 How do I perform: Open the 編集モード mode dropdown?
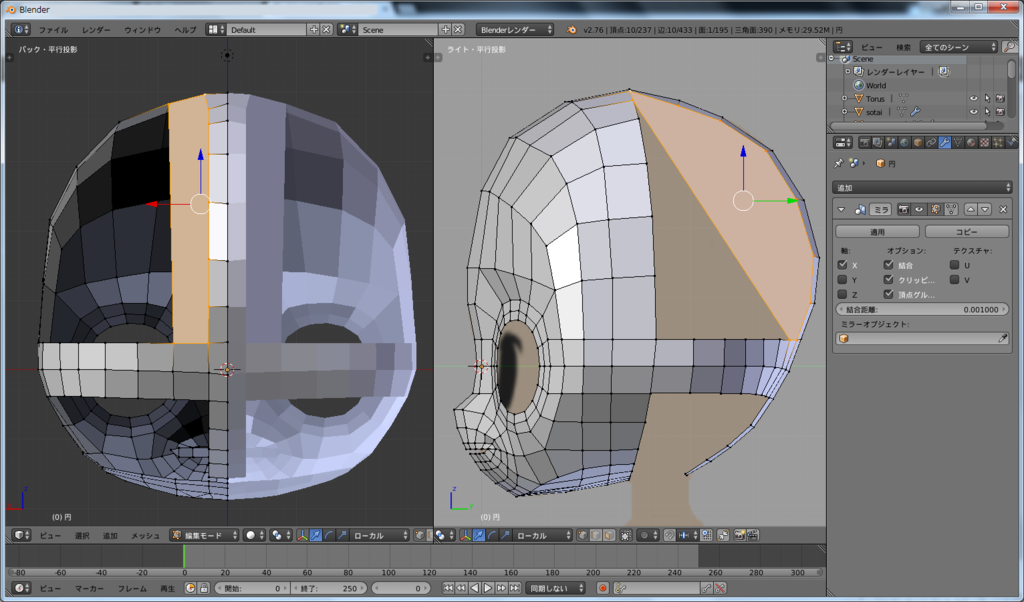pyautogui.click(x=204, y=536)
